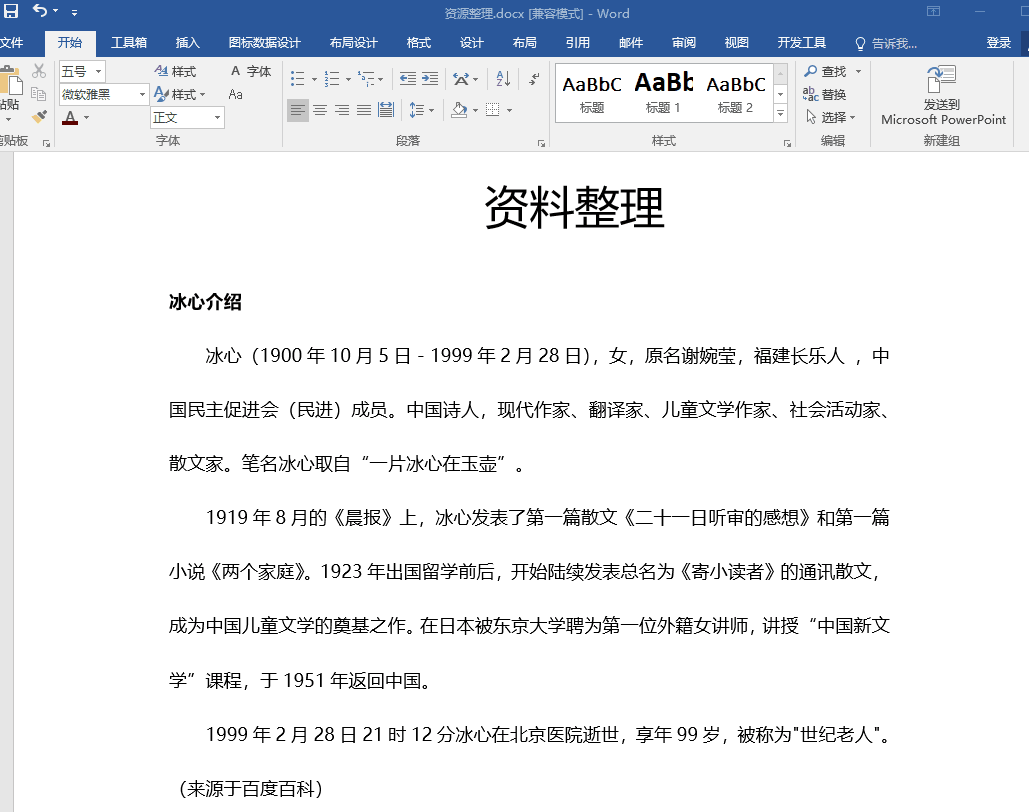Switch to the 工具箱 tab
This screenshot has height=812, width=1029.
tap(129, 43)
